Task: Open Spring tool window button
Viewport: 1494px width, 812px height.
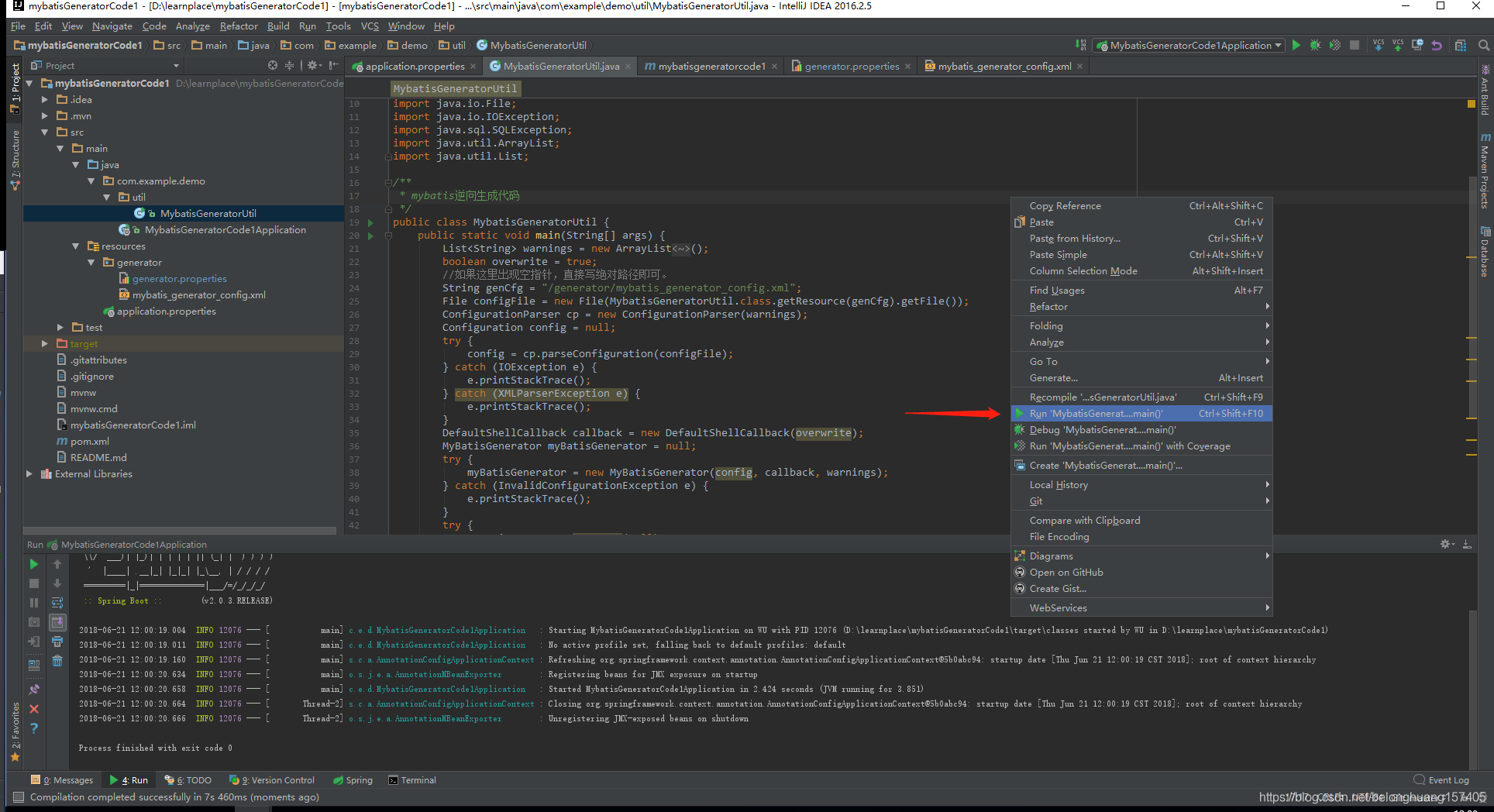Action: [x=353, y=780]
